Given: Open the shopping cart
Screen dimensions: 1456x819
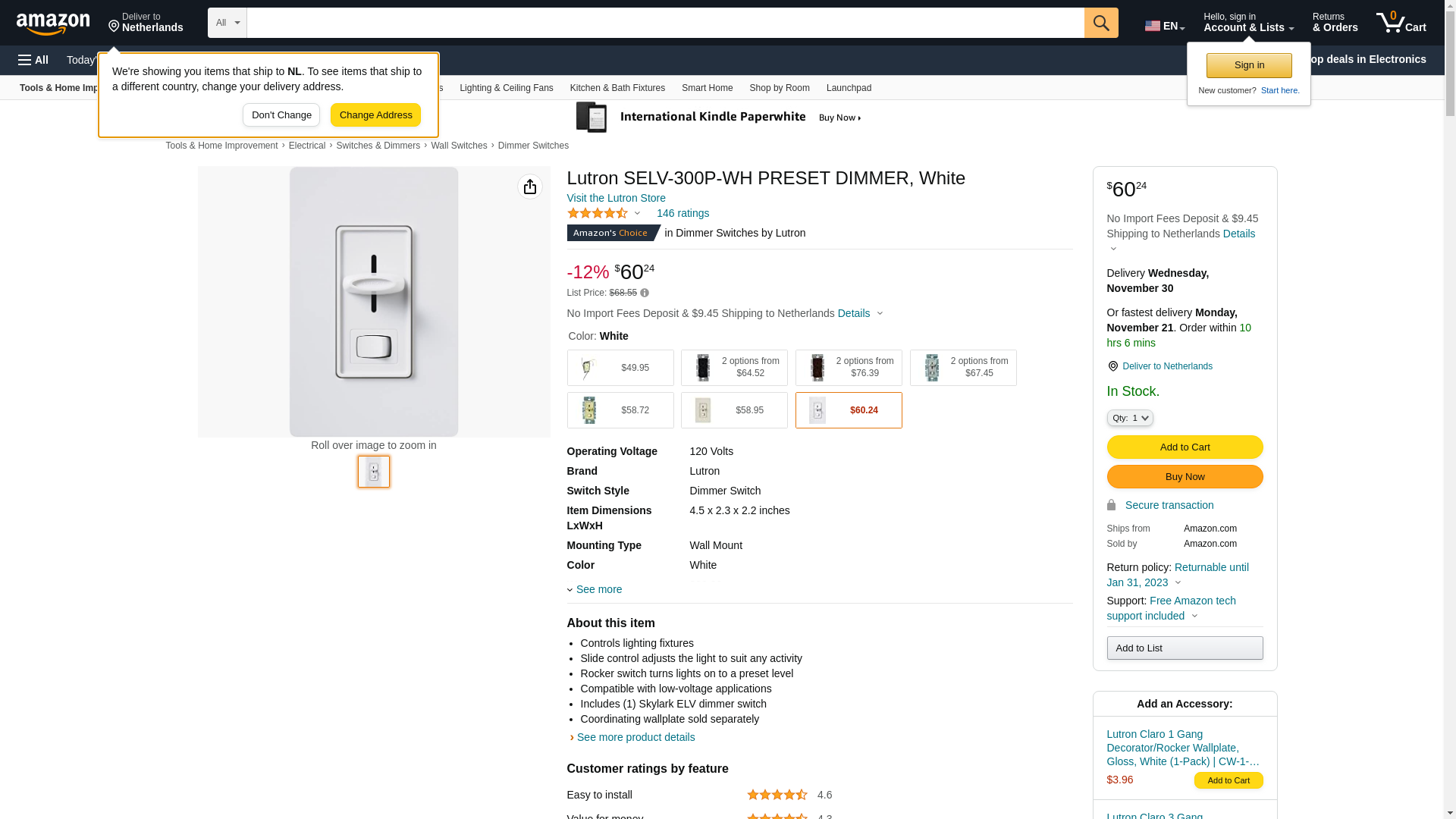Looking at the screenshot, I should pos(1401,23).
